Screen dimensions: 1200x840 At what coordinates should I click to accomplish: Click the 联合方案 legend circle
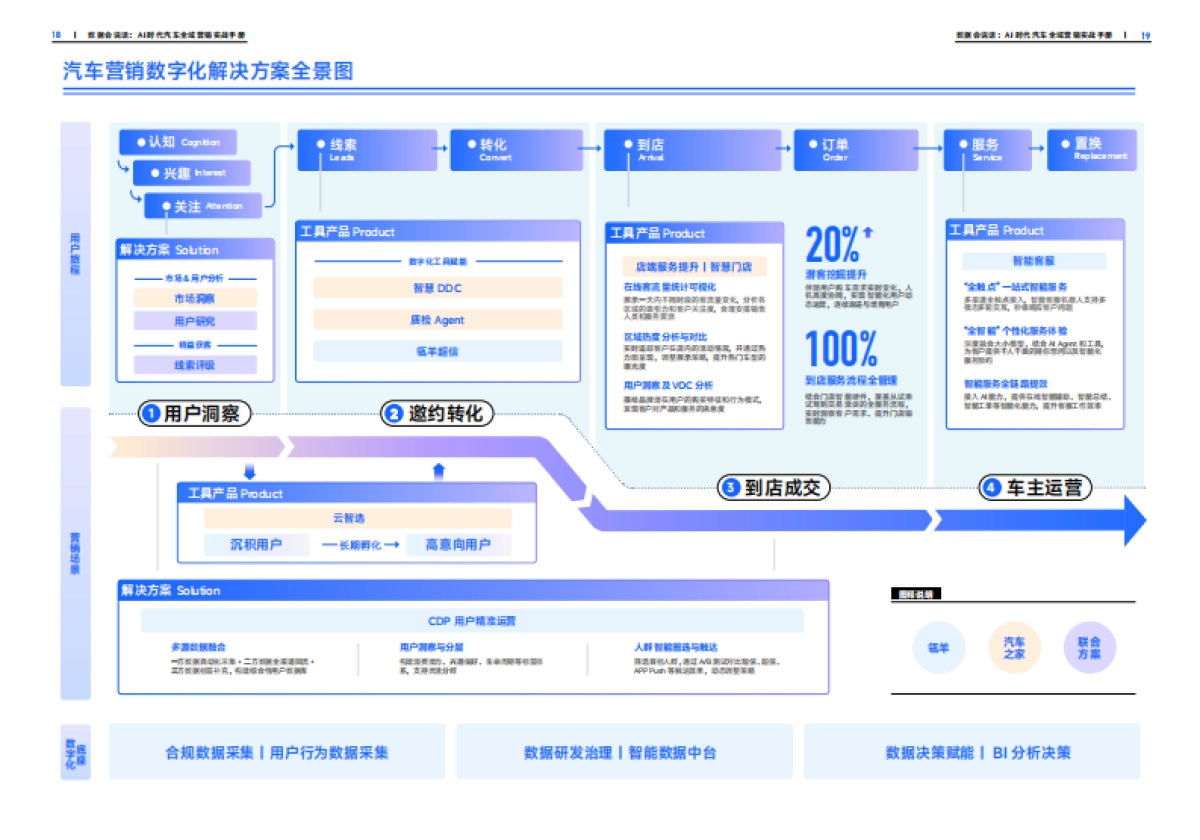pyautogui.click(x=1089, y=648)
